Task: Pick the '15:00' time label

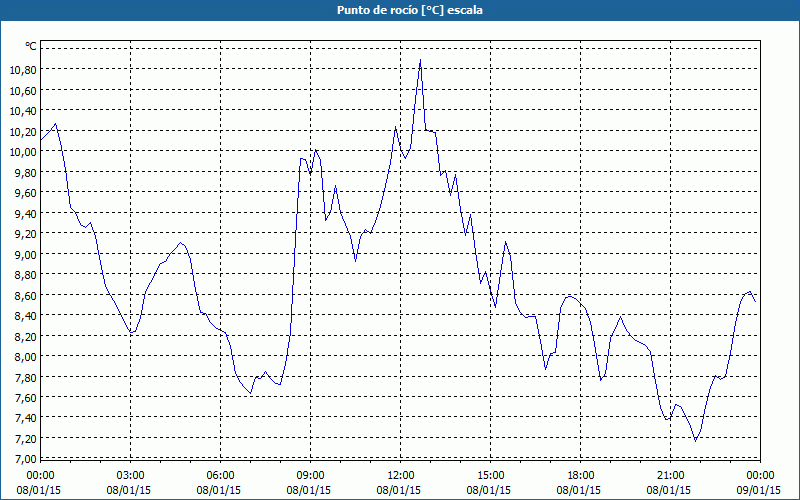Action: click(490, 476)
